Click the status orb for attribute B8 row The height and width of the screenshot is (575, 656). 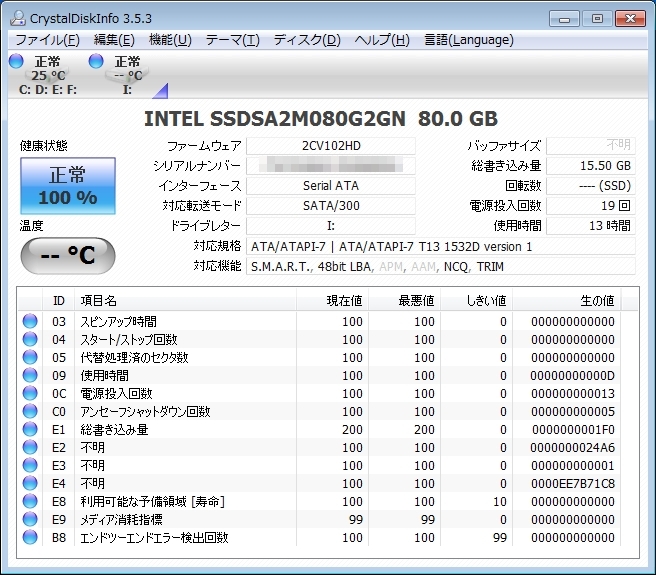coord(30,538)
